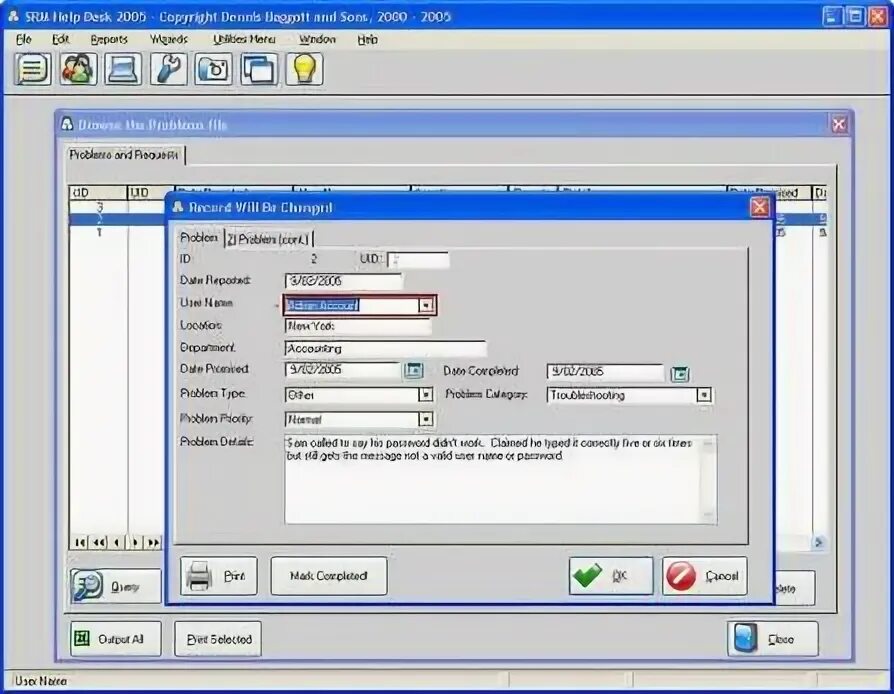The image size is (894, 694).
Task: Click the Location field
Action: tap(357, 326)
